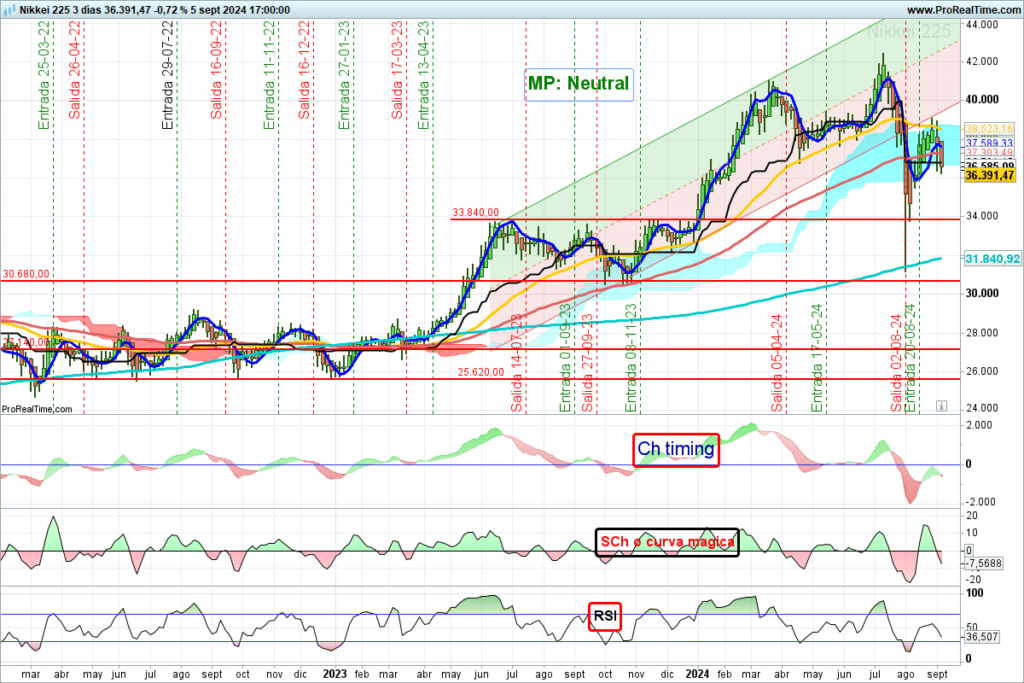Open the small info icon on the price chart
Viewport: 1024px width, 683px height.
941,406
